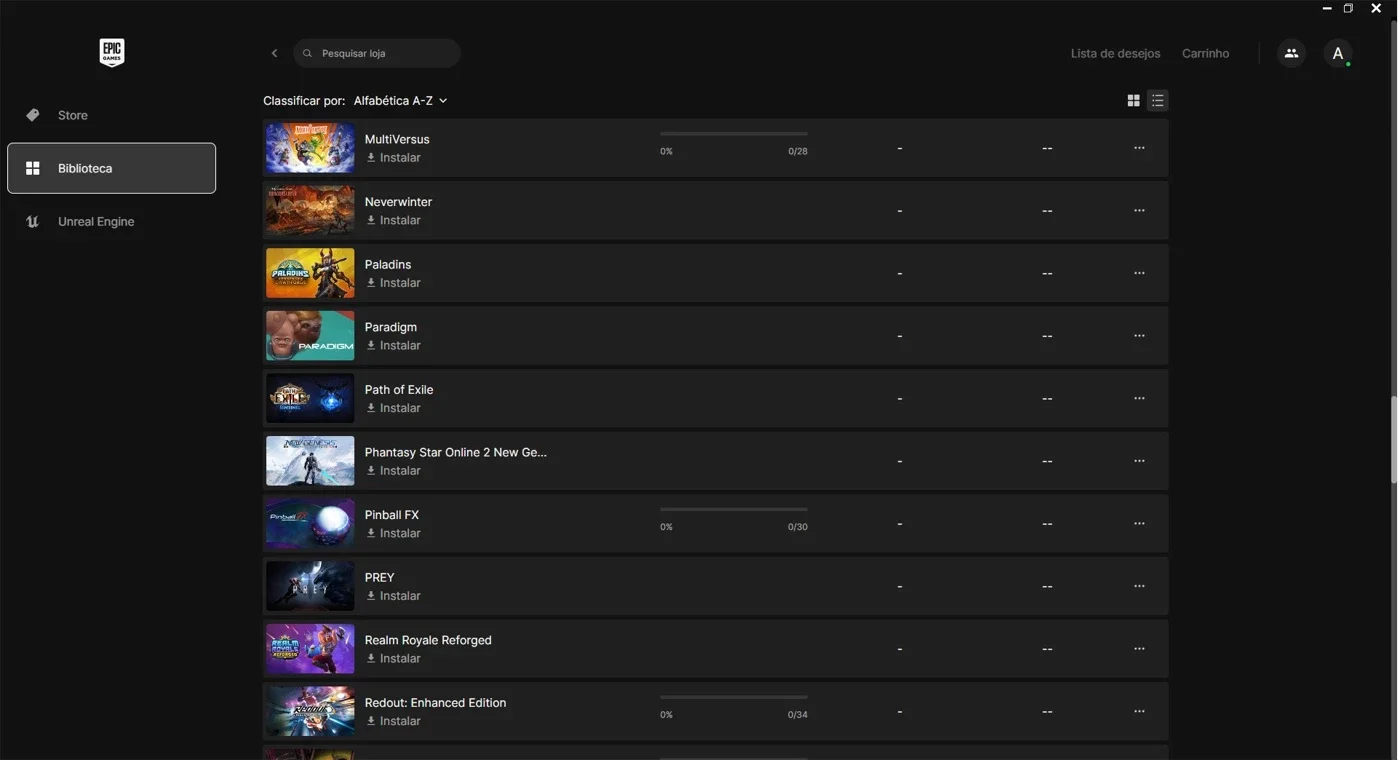Open more options for Path of Exile
The width and height of the screenshot is (1400, 760).
[1139, 398]
